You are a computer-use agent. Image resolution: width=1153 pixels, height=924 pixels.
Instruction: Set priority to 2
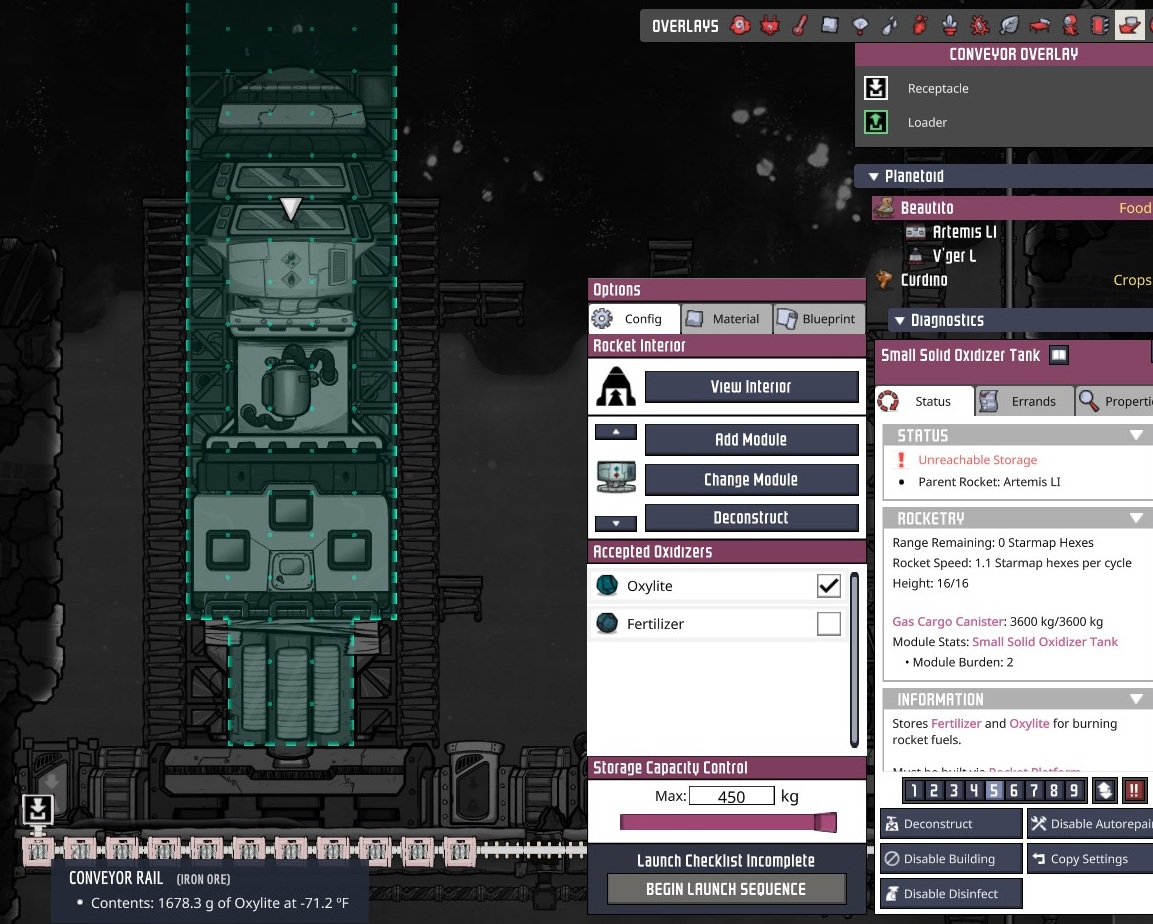tap(933, 790)
